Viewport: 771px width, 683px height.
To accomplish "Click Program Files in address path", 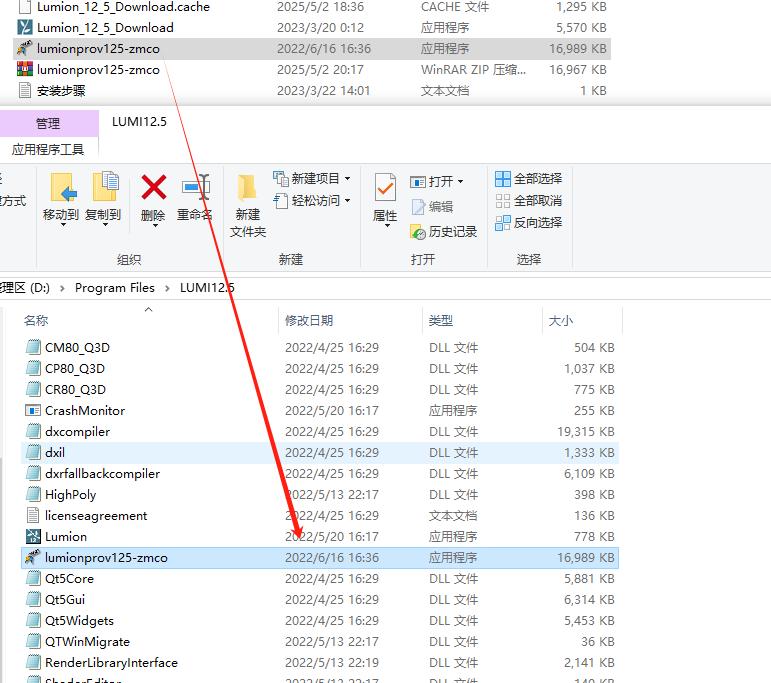I will pos(115,288).
